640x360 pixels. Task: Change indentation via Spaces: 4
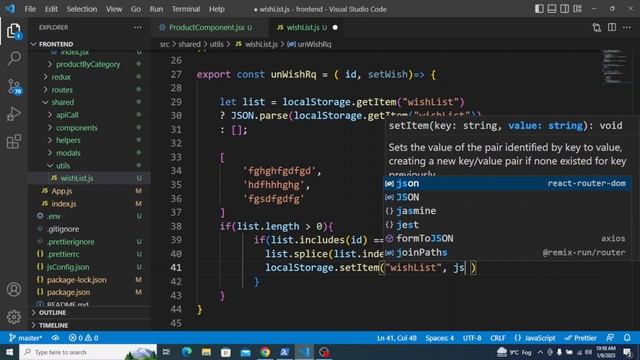coord(440,338)
